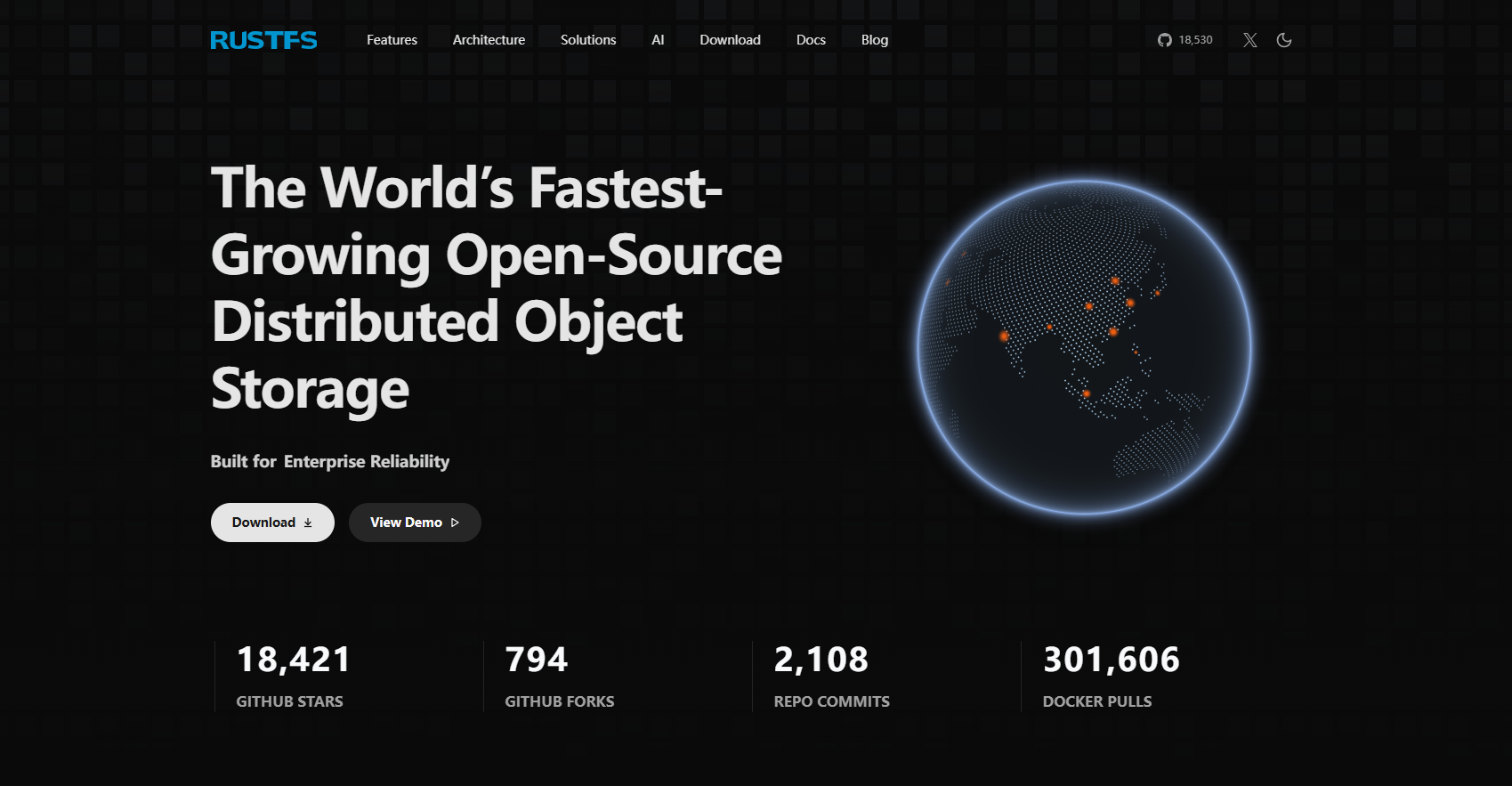Image resolution: width=1512 pixels, height=786 pixels.
Task: Click the 'Built for Enterprise Reliability' tagline
Action: pyautogui.click(x=330, y=461)
